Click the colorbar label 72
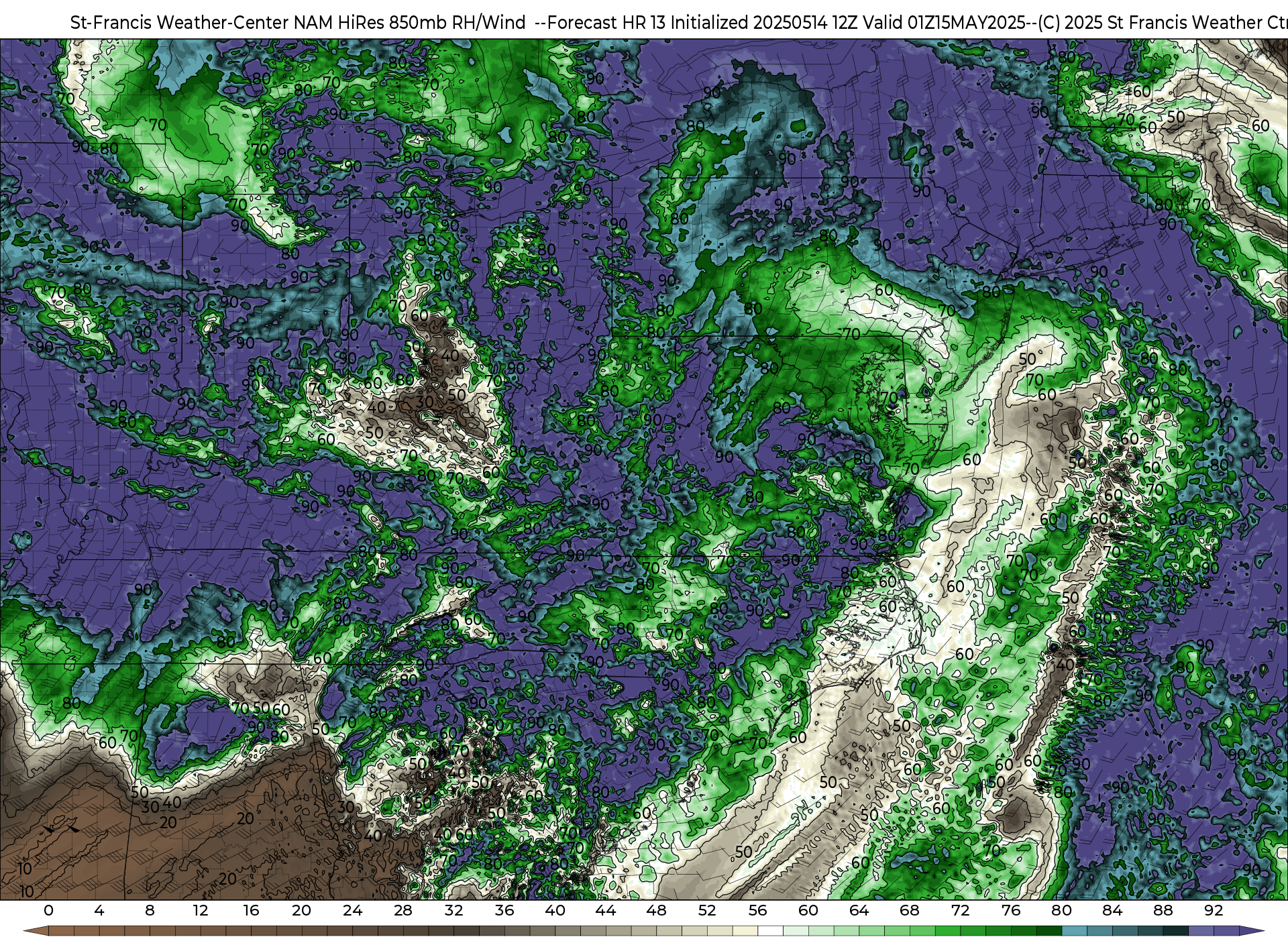The width and height of the screenshot is (1288, 939). pyautogui.click(x=960, y=910)
